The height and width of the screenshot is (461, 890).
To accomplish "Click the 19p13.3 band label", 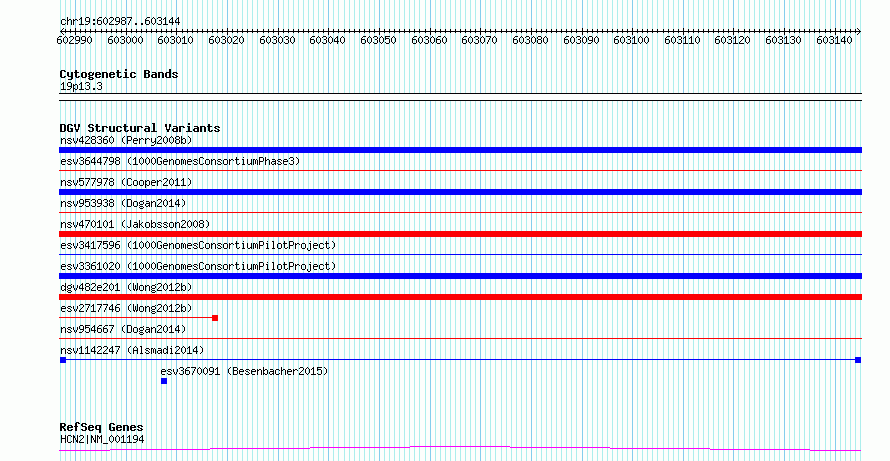I will coord(81,87).
